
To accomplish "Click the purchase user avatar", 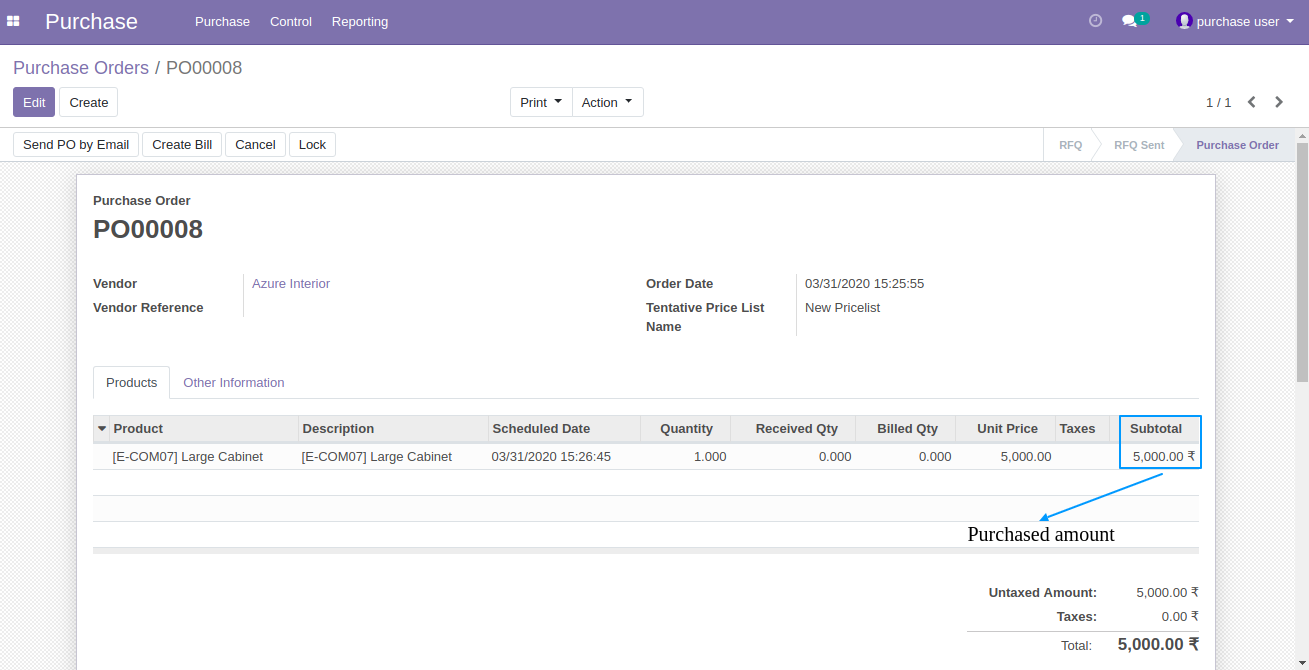I will pos(1184,21).
